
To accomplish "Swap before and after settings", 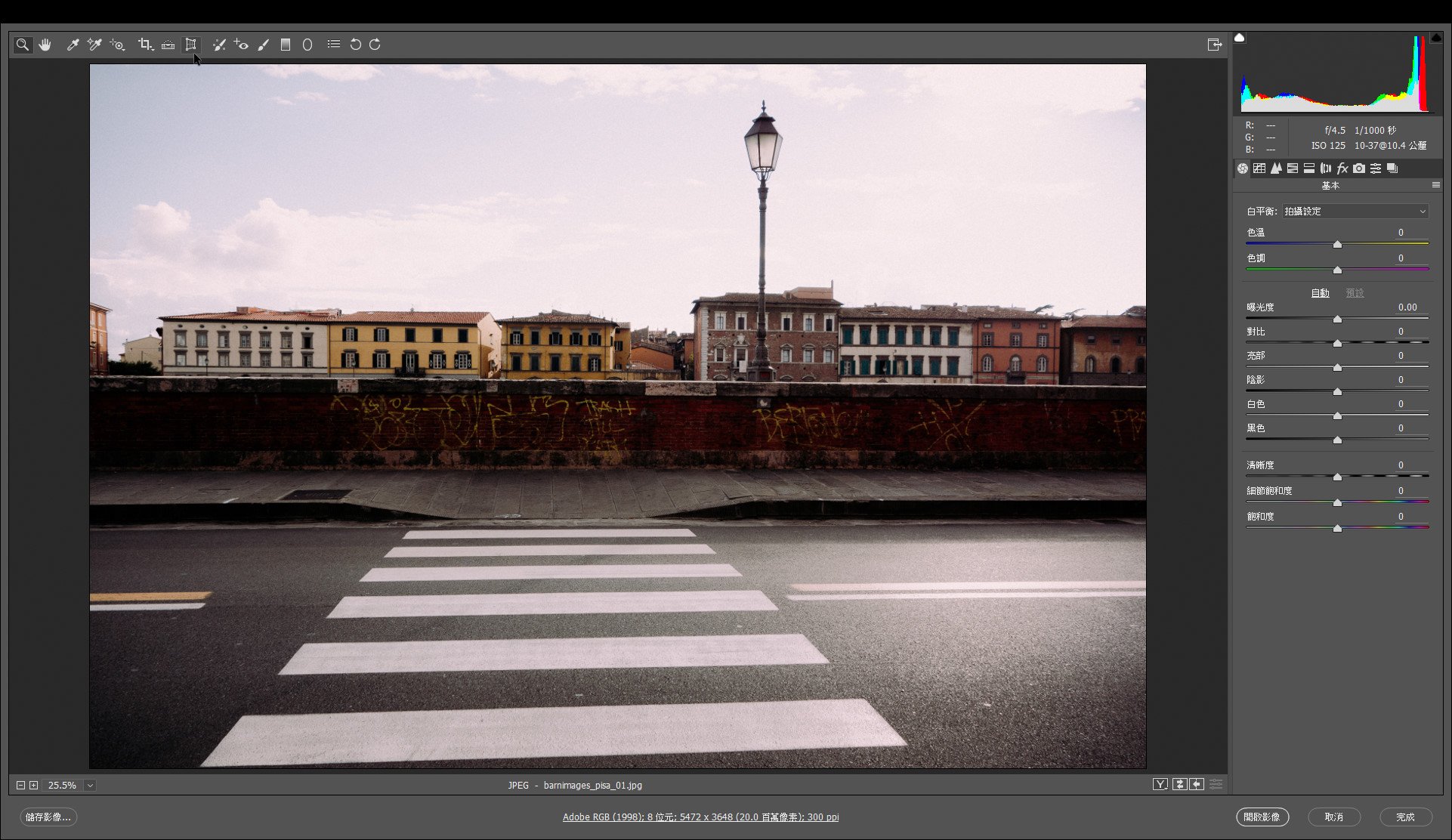I will [x=1179, y=785].
